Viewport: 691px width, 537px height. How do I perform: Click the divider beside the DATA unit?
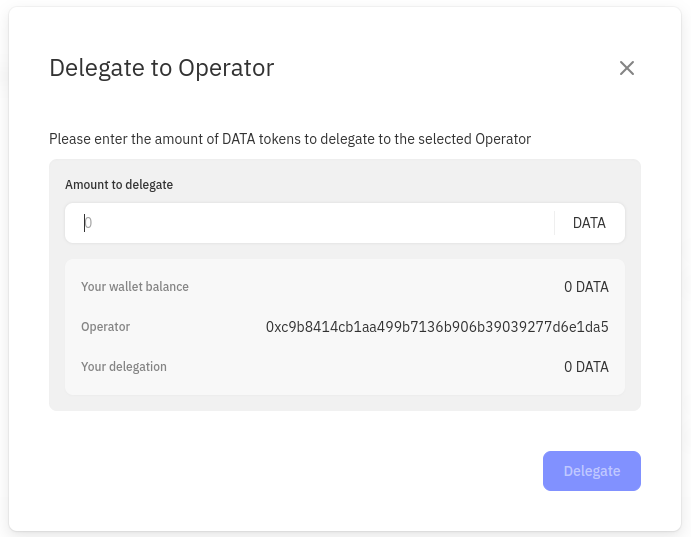(x=554, y=223)
